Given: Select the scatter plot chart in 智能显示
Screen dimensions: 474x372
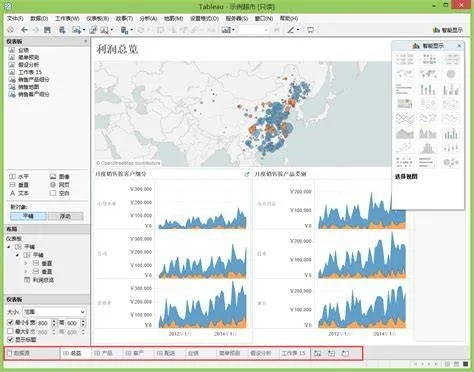Looking at the screenshot, I should click(405, 148).
